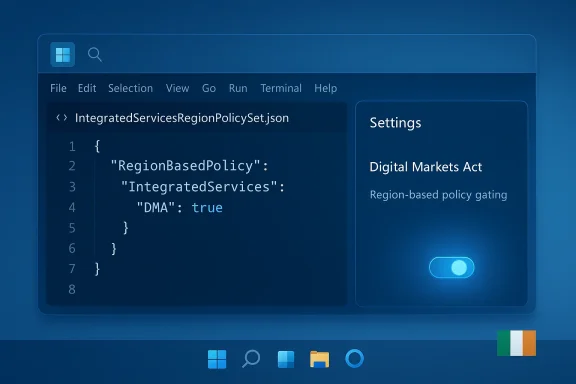Click line number 5 in gutter

click(x=72, y=228)
